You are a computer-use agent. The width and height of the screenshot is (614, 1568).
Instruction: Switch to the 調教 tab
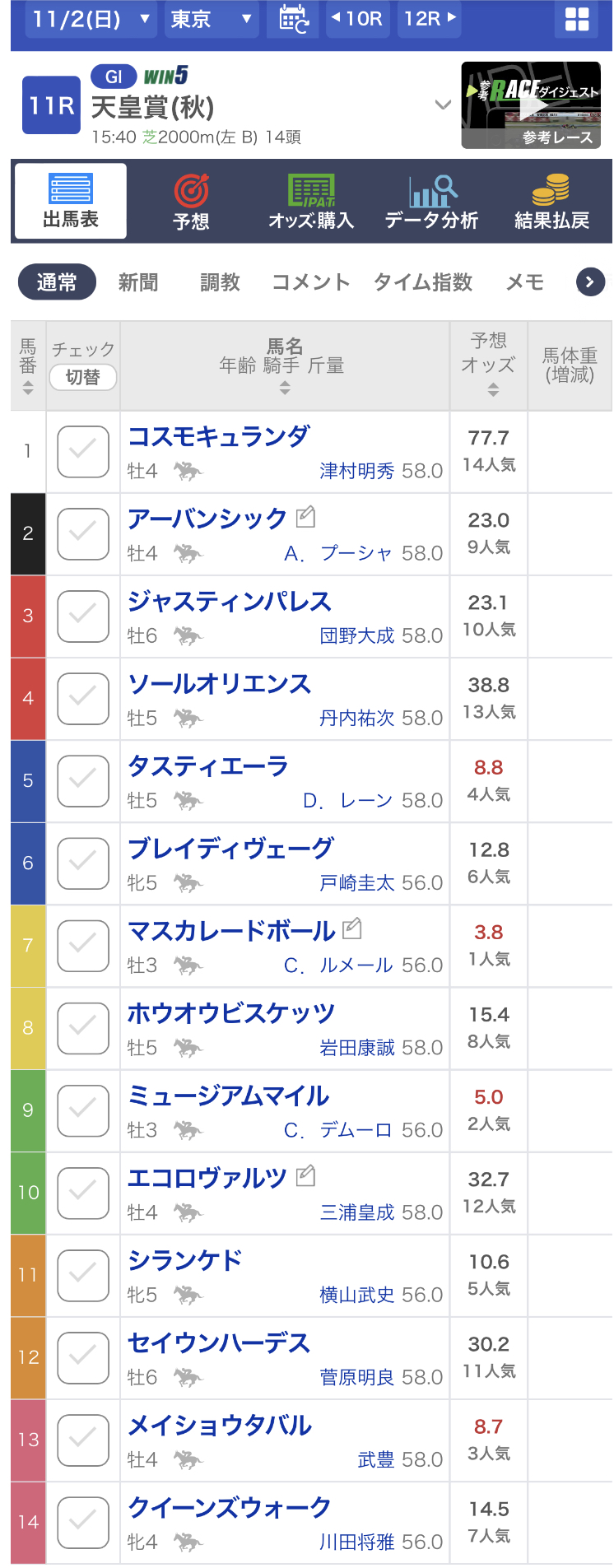(220, 282)
